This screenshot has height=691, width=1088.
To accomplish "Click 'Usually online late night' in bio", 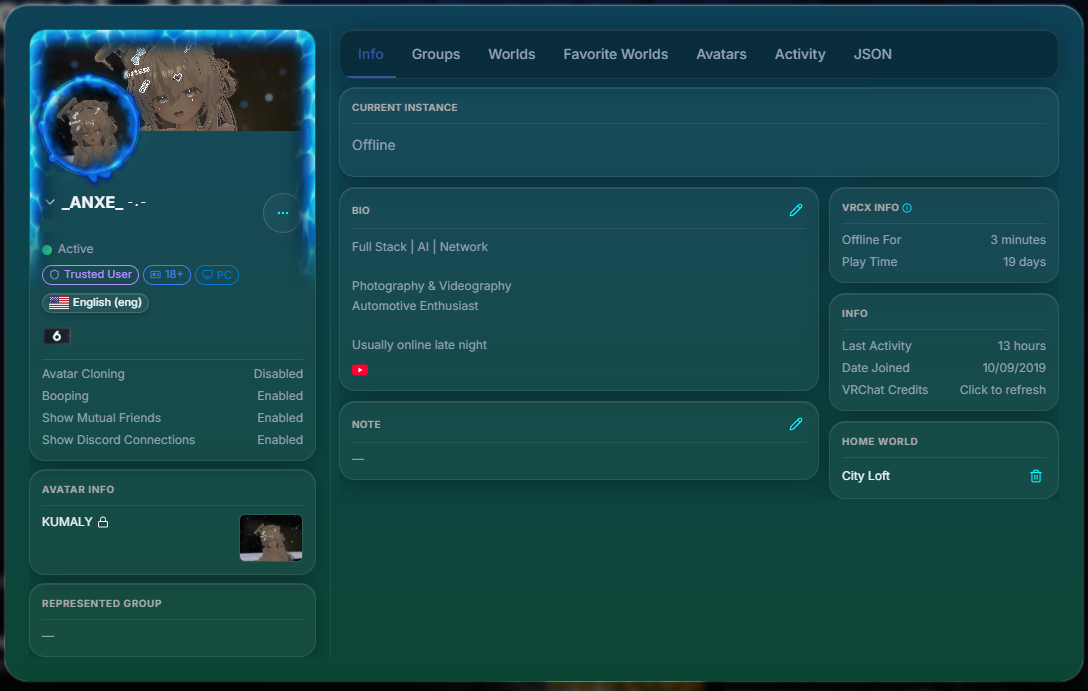I will (x=419, y=345).
